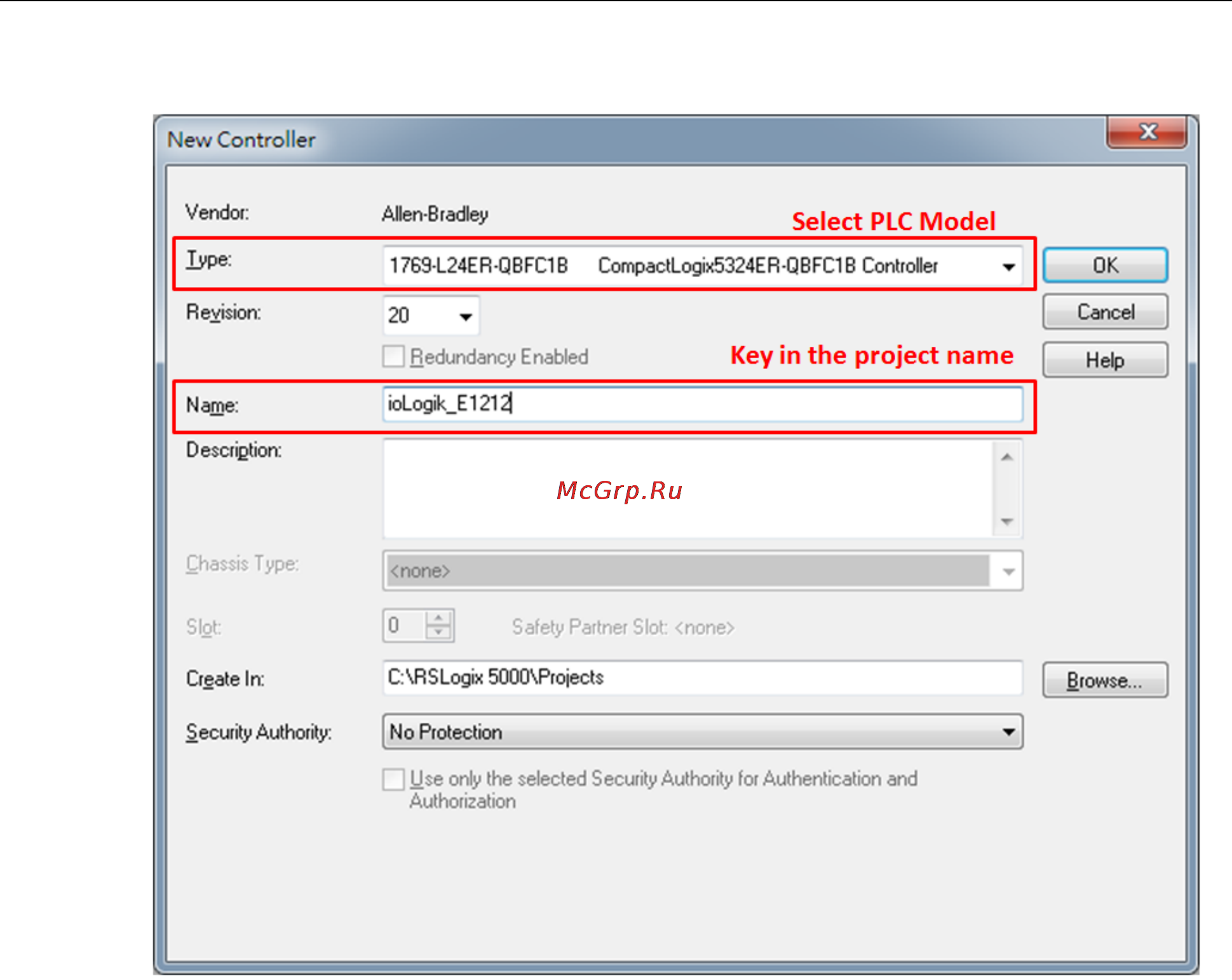Click inside the Description text area
The width and height of the screenshot is (1232, 980).
(689, 488)
